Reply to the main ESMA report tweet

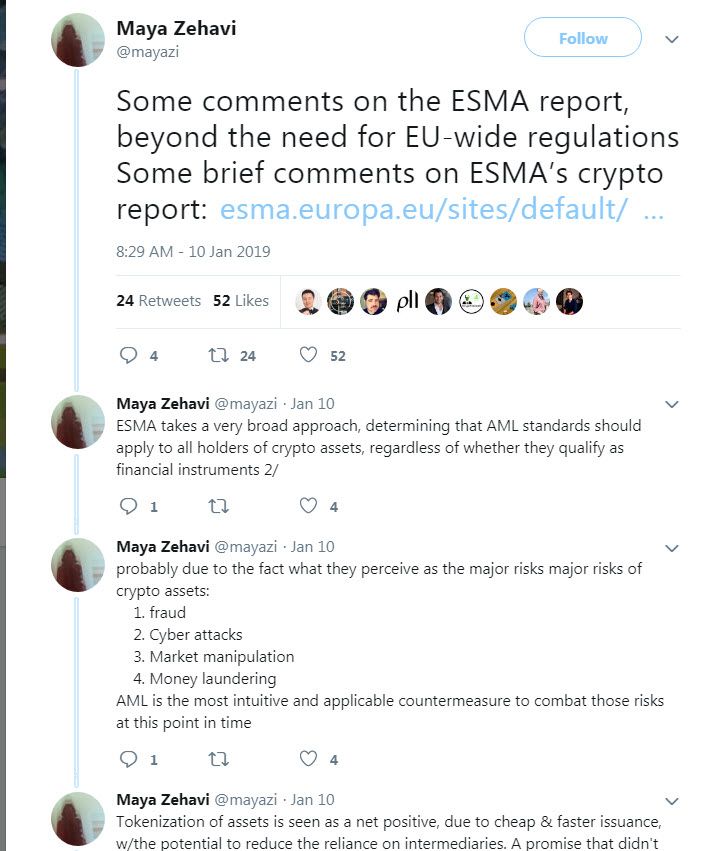[128, 355]
